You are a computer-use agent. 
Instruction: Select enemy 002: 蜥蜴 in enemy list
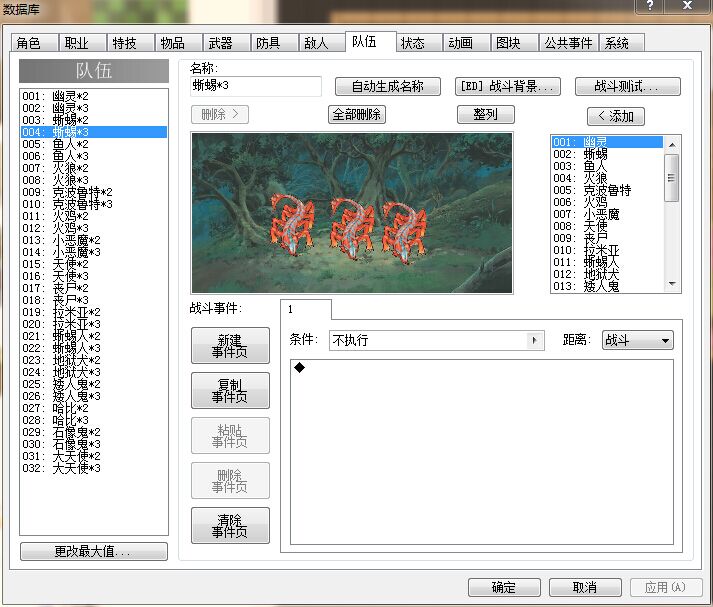608,154
